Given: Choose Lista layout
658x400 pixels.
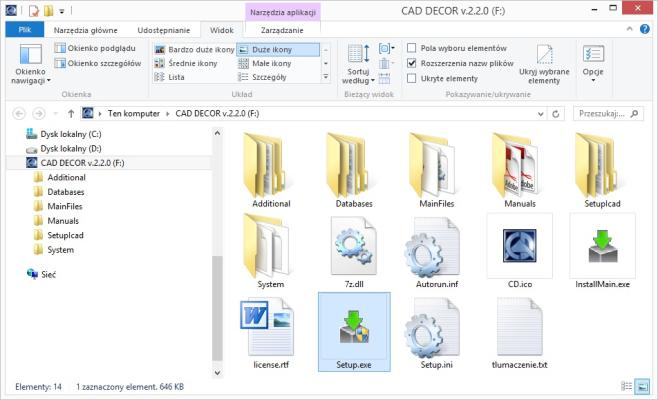Looking at the screenshot, I should pos(169,77).
